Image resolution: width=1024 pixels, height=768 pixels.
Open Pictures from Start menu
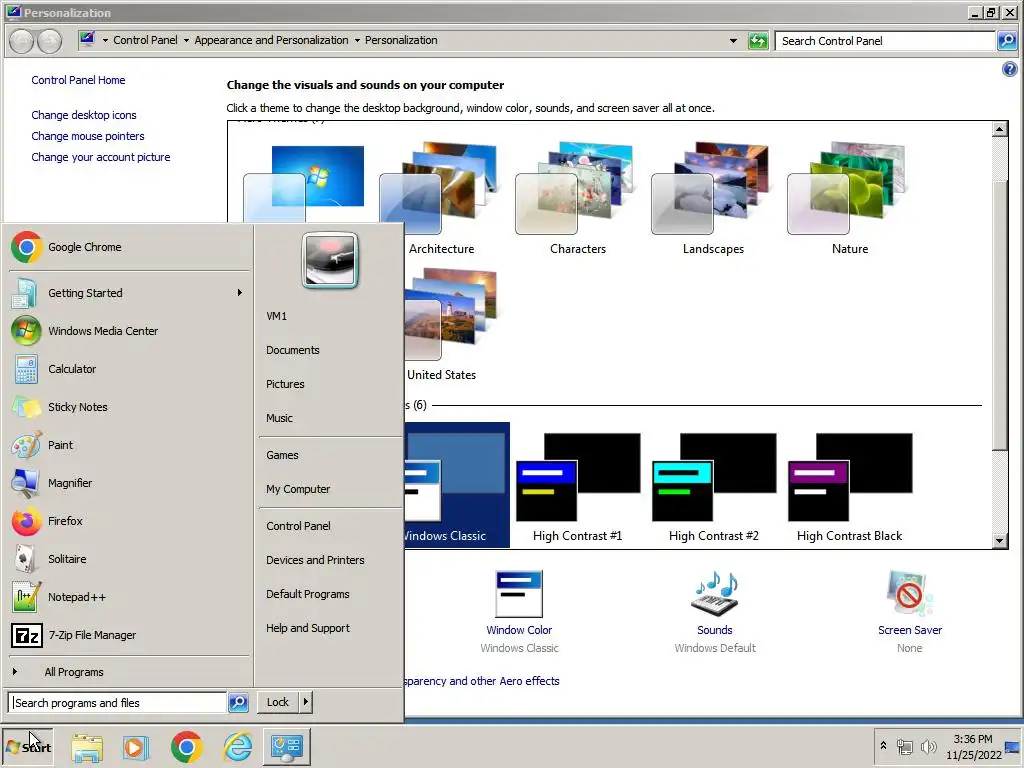tap(330, 384)
